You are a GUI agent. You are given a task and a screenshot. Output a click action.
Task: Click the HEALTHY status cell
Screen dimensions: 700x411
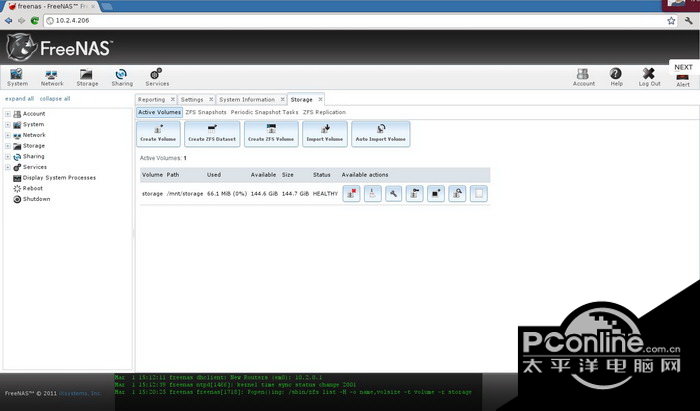click(x=325, y=194)
